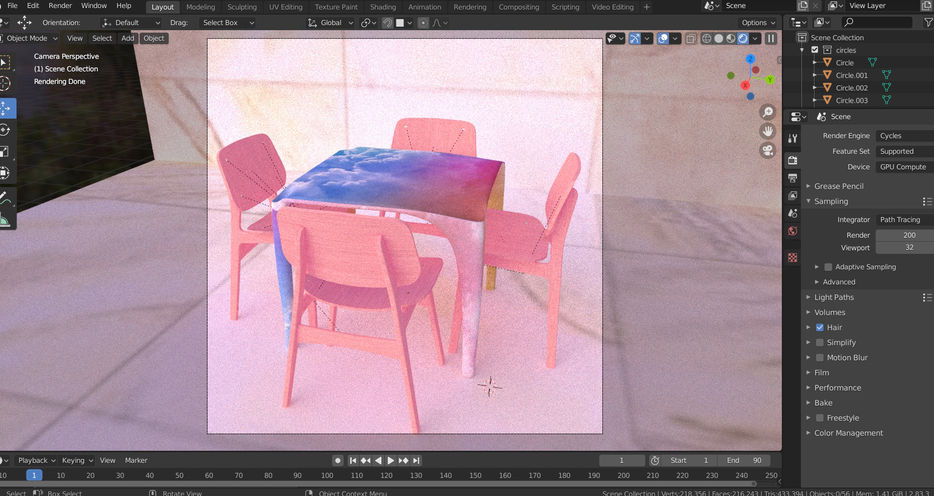The width and height of the screenshot is (934, 496).
Task: Jump to the timeline end frame button
Action: pyautogui.click(x=416, y=460)
